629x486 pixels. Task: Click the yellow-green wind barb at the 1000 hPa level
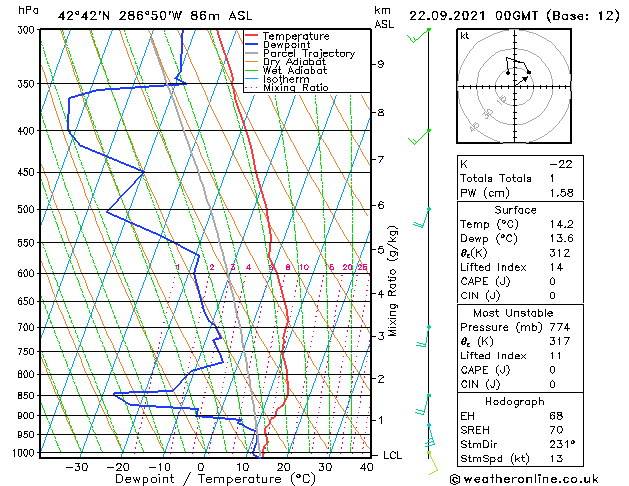point(433,463)
